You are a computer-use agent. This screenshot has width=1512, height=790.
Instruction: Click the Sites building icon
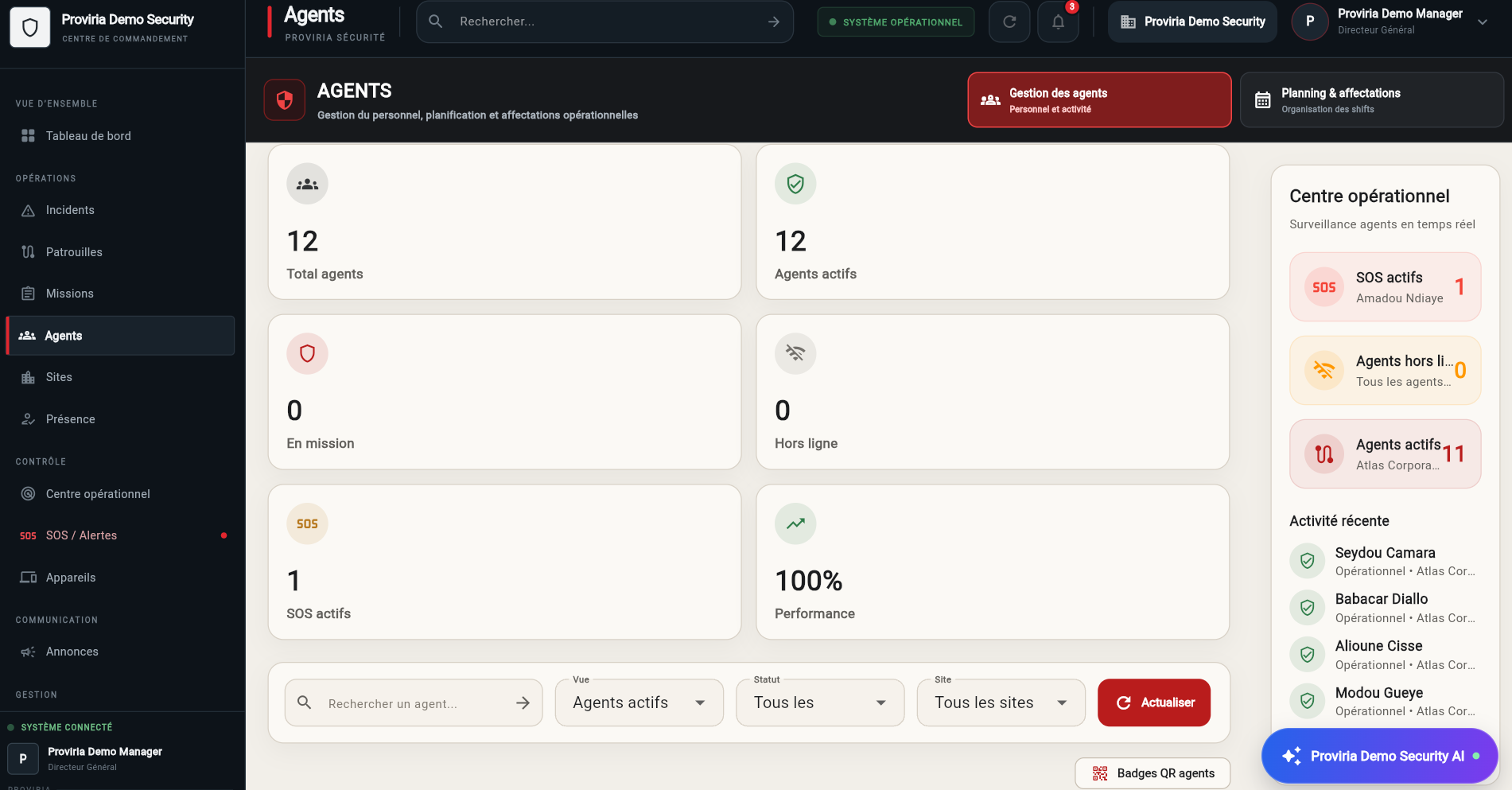[28, 377]
